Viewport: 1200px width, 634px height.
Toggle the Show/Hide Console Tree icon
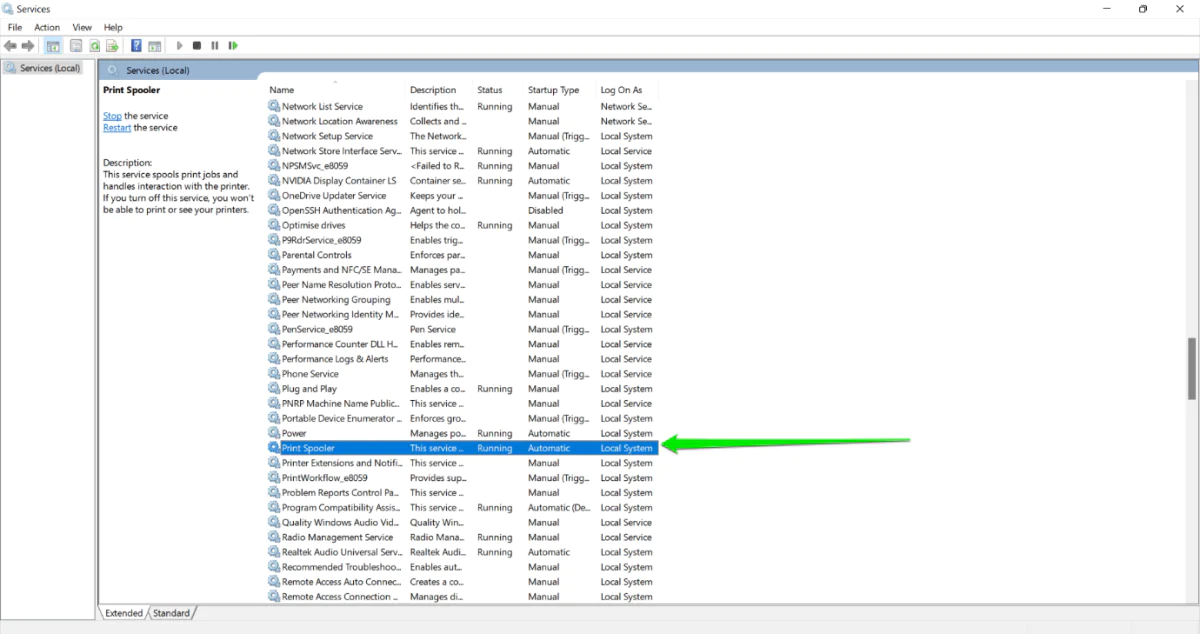(x=52, y=45)
